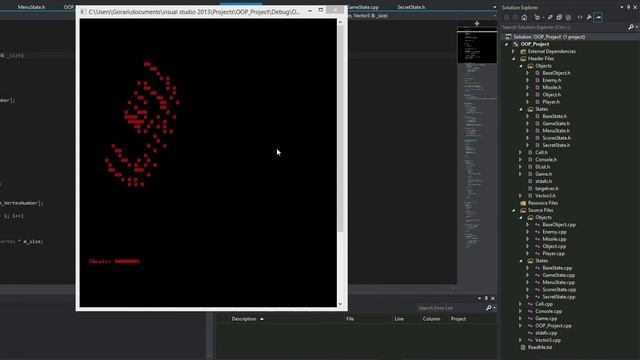Select Console.cpp file
The width and height of the screenshot is (640, 360).
(549, 311)
